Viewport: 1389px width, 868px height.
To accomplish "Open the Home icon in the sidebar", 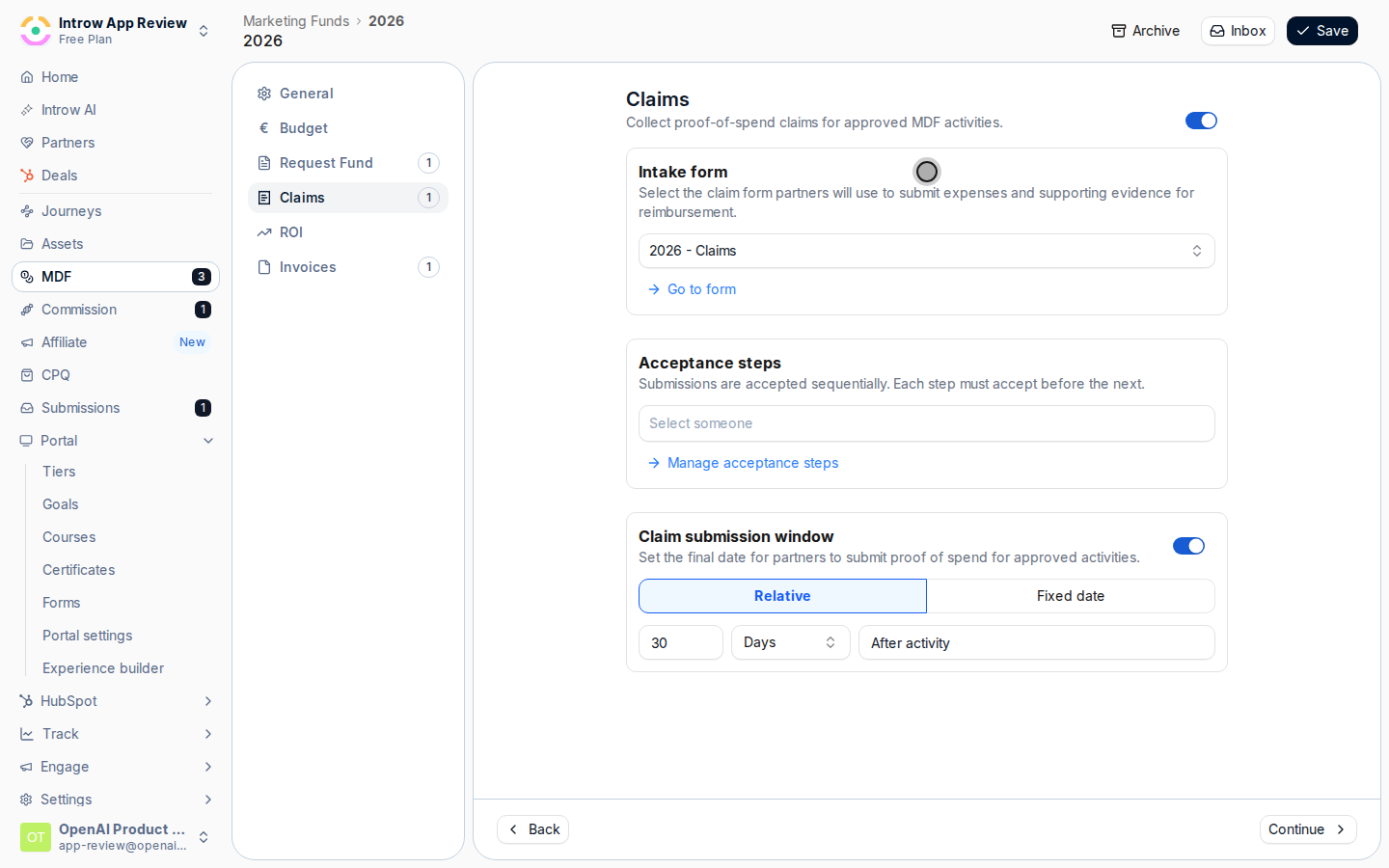I will coord(27,77).
